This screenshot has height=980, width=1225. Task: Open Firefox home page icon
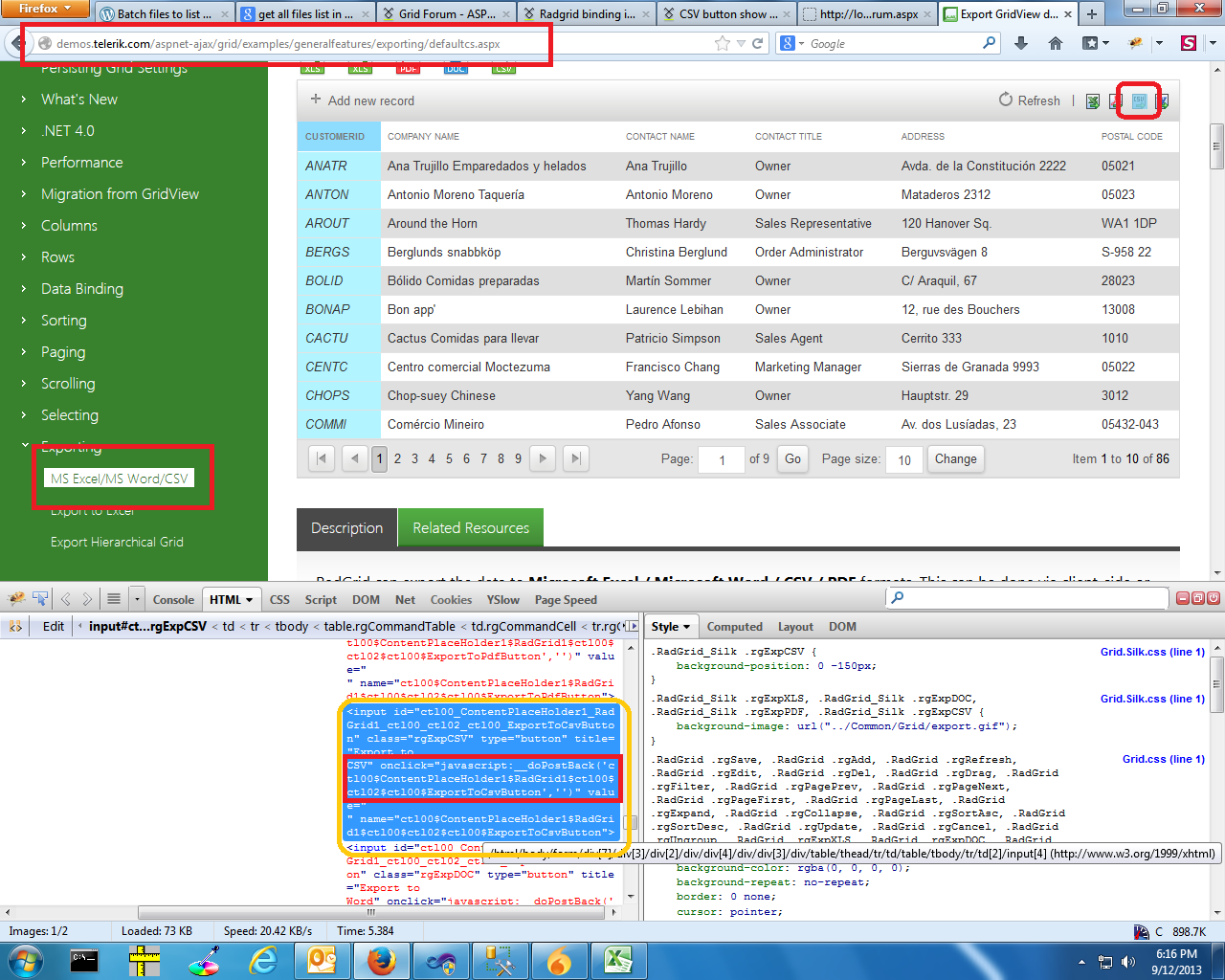click(1056, 43)
